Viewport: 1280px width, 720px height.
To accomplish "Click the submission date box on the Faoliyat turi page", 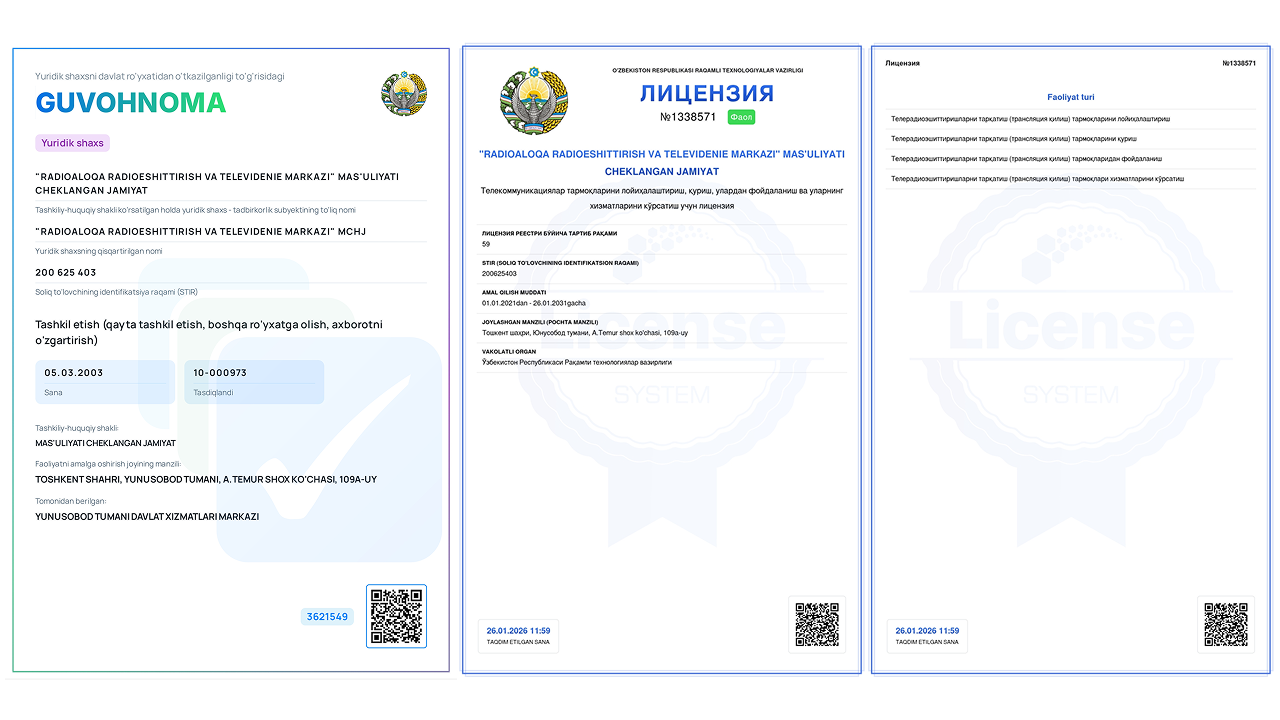I will coord(927,635).
